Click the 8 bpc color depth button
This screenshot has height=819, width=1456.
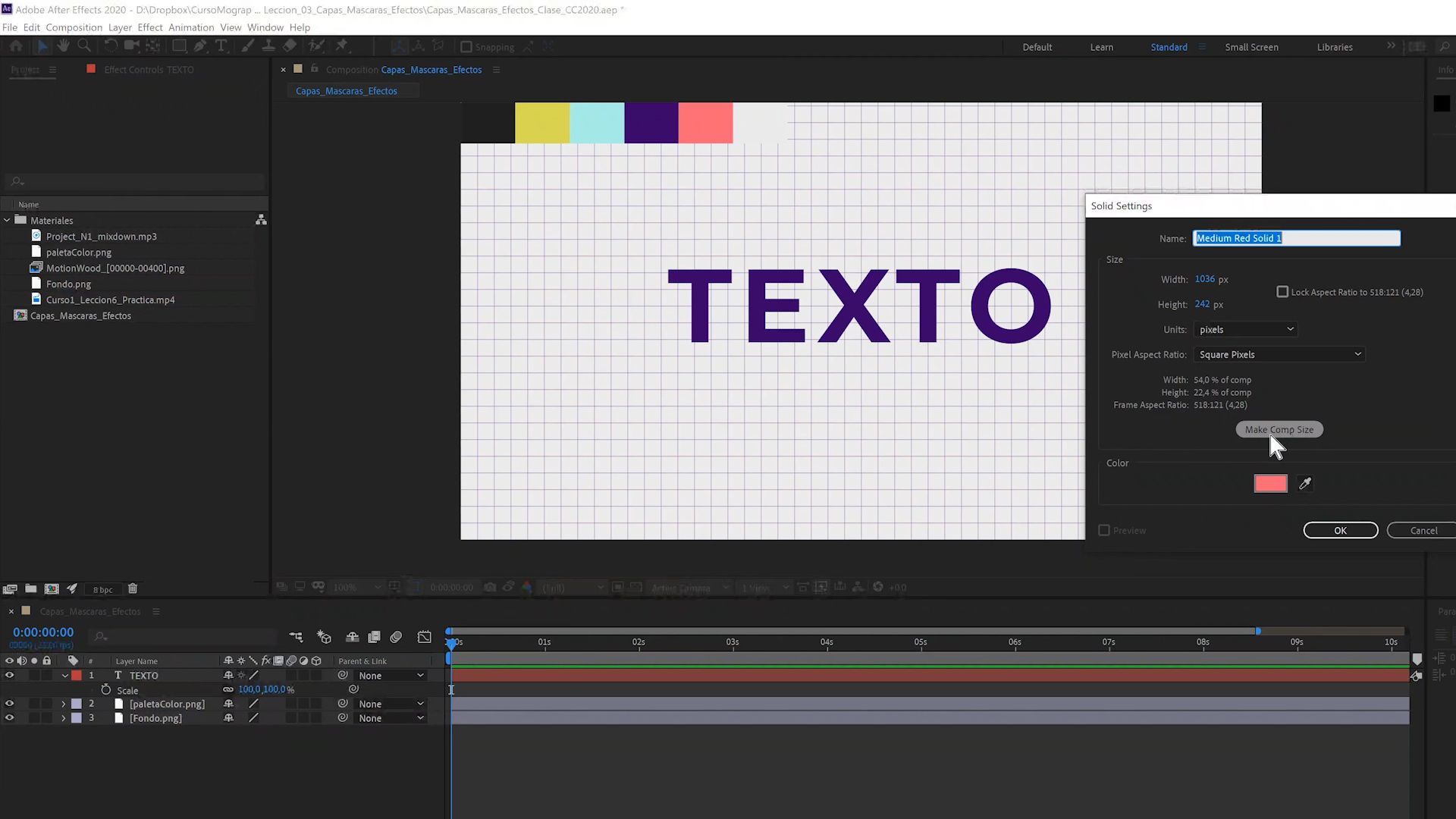click(103, 590)
